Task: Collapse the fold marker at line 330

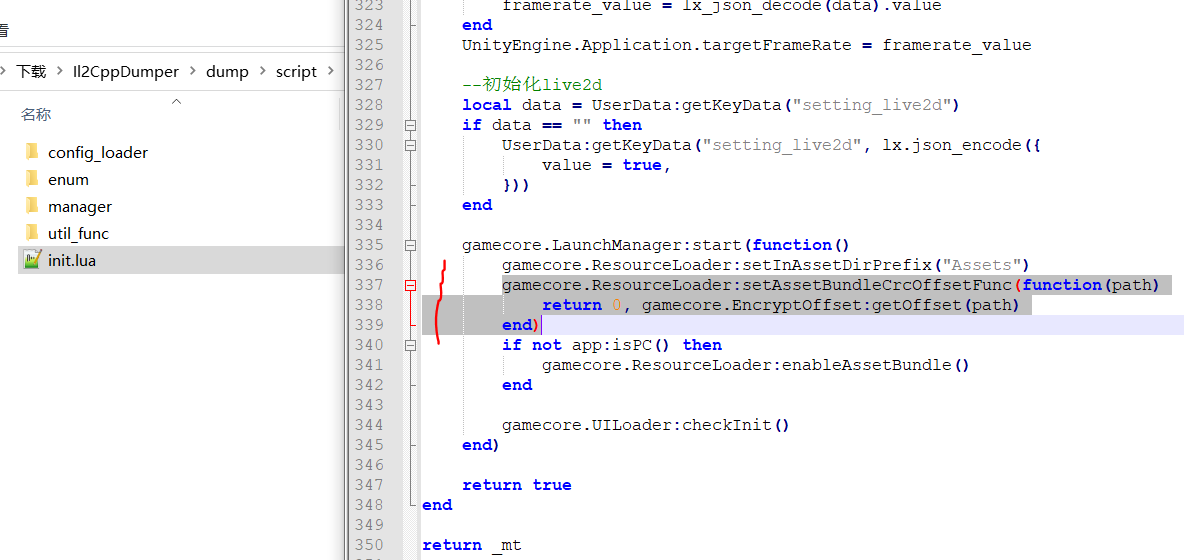Action: tap(410, 145)
